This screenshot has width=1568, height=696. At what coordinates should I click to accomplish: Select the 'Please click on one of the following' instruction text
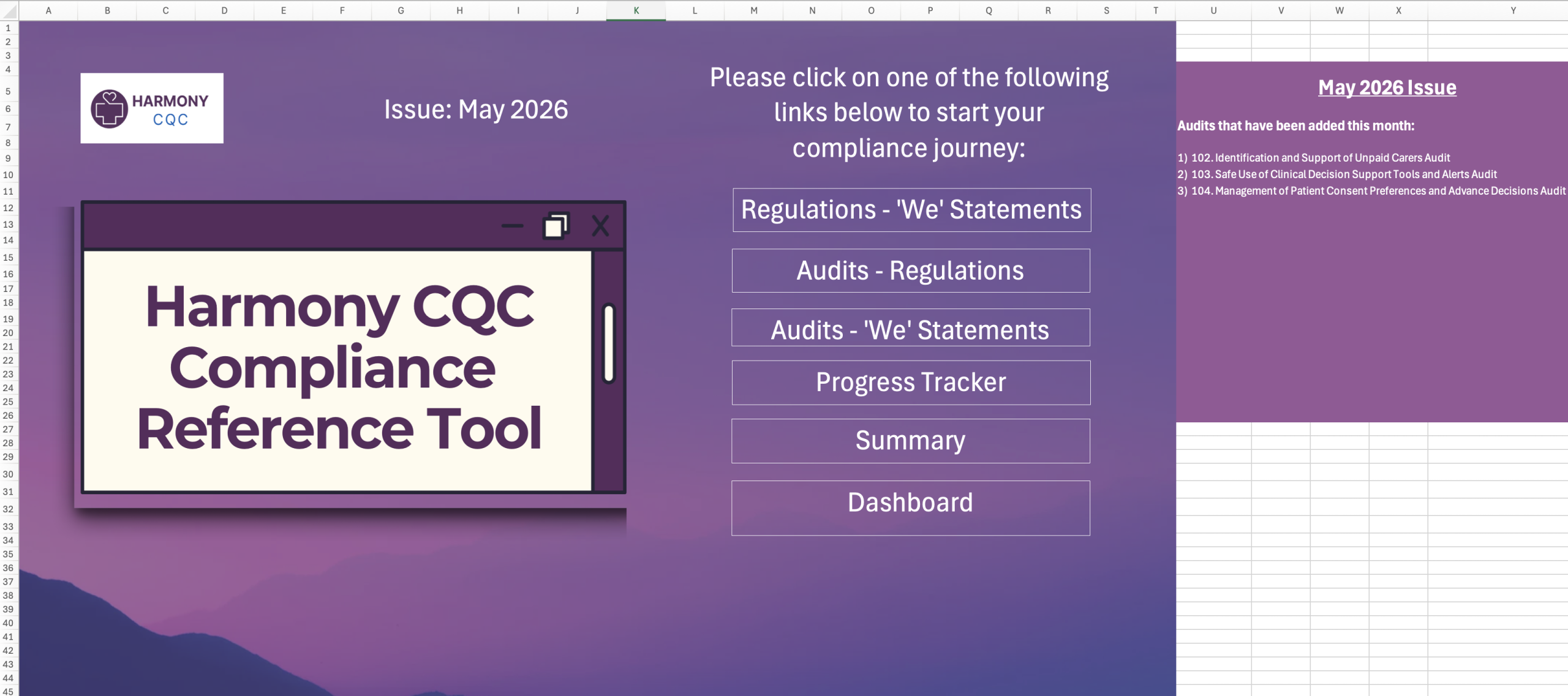coord(910,113)
